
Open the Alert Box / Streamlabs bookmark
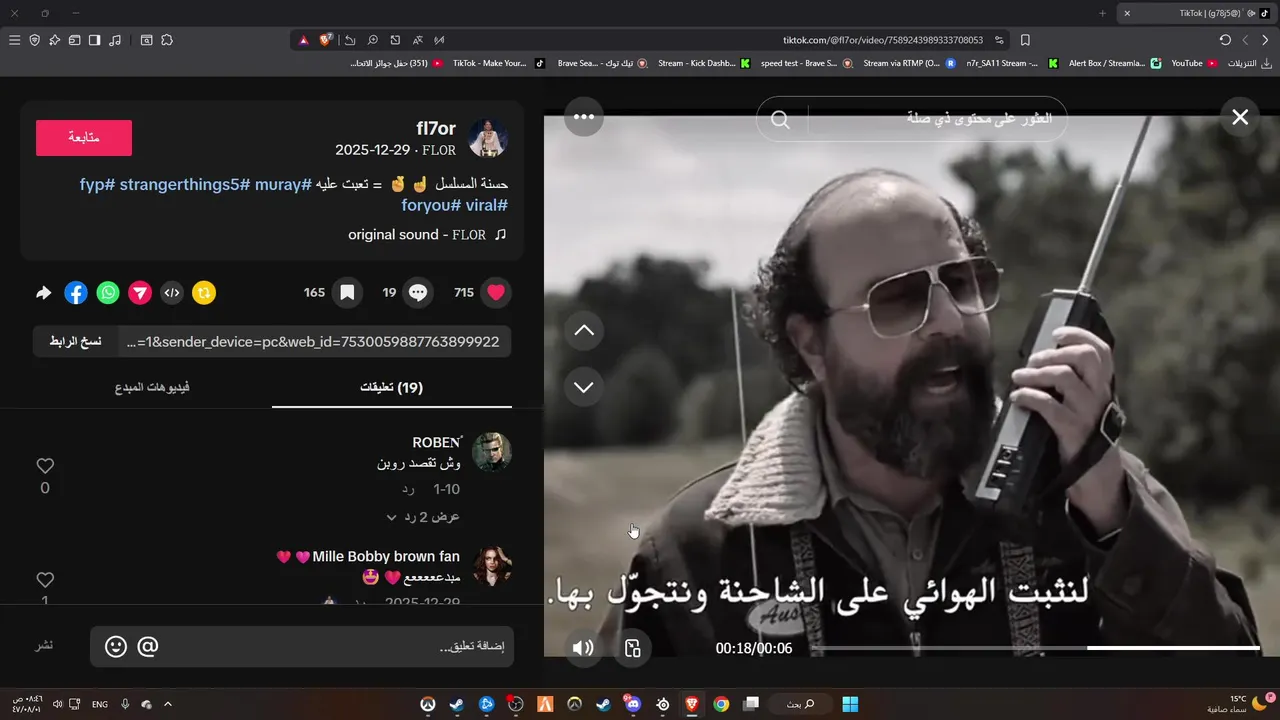coord(1114,63)
